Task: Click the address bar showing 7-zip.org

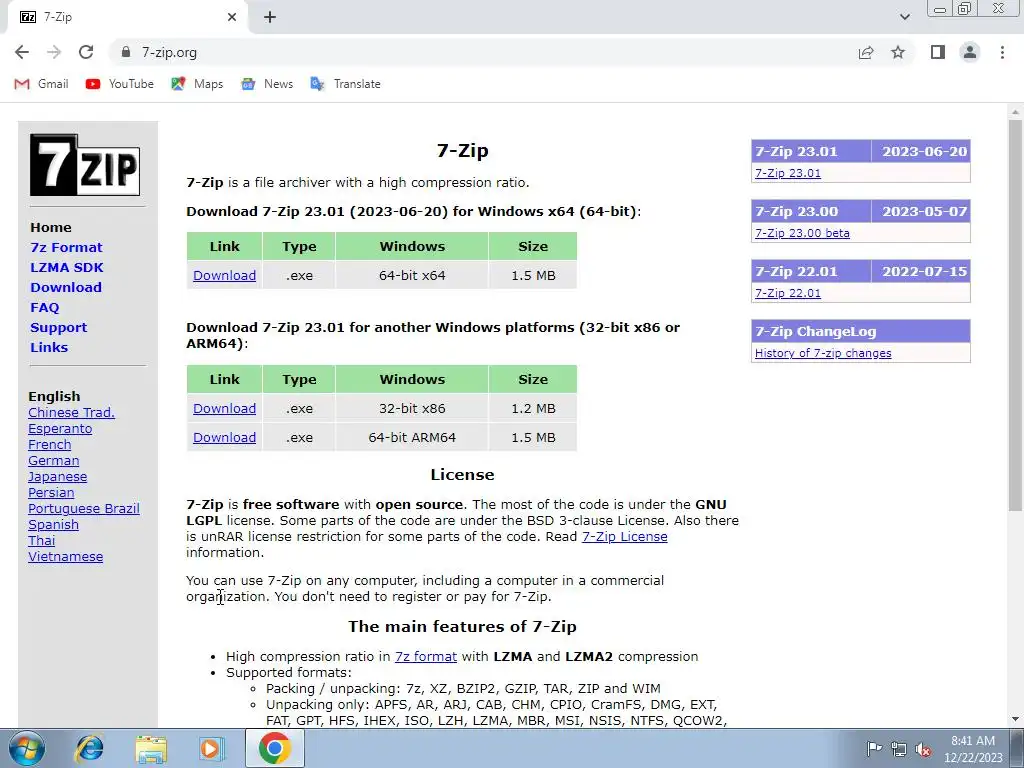Action: click(483, 52)
